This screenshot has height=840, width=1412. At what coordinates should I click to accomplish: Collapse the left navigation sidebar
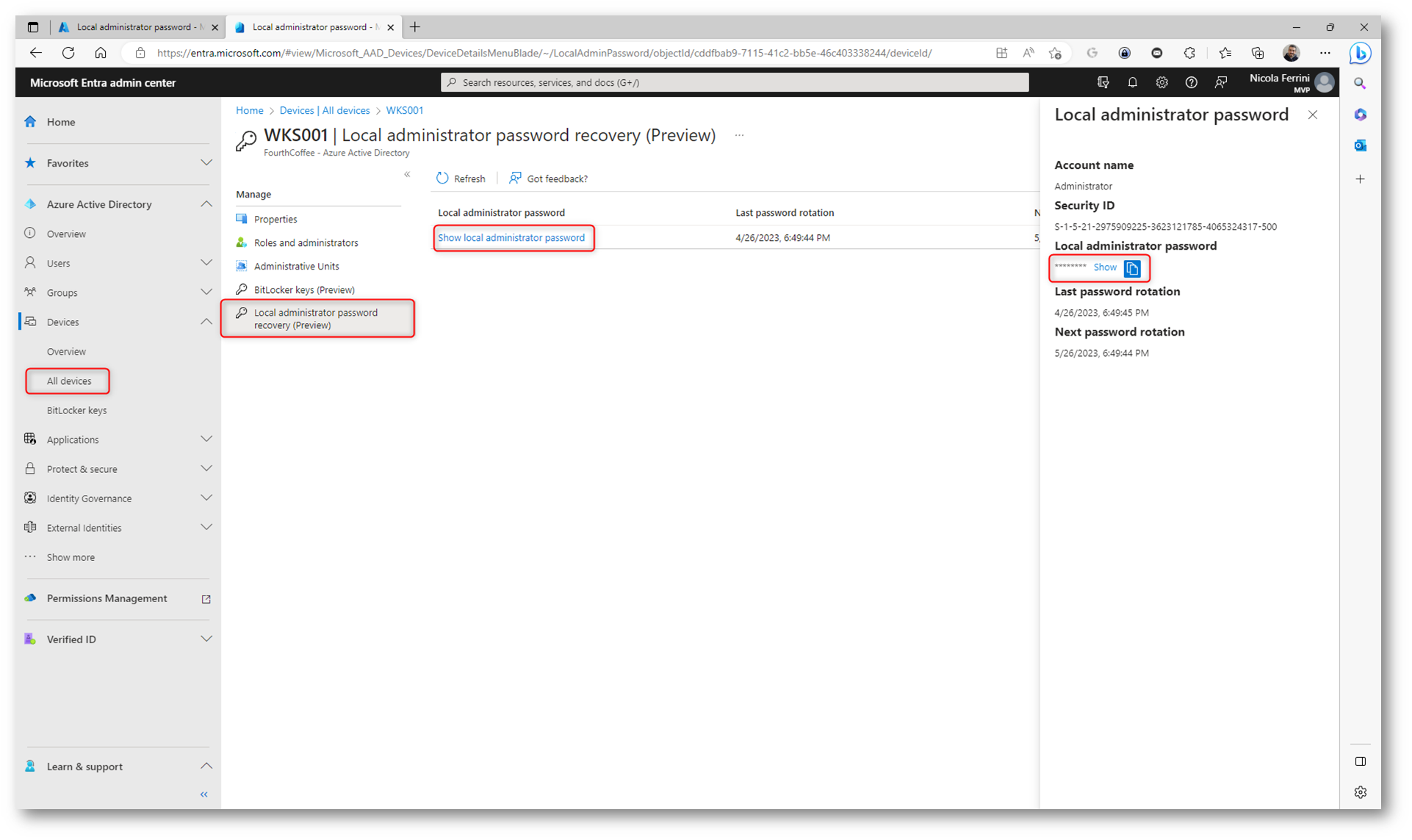204,794
